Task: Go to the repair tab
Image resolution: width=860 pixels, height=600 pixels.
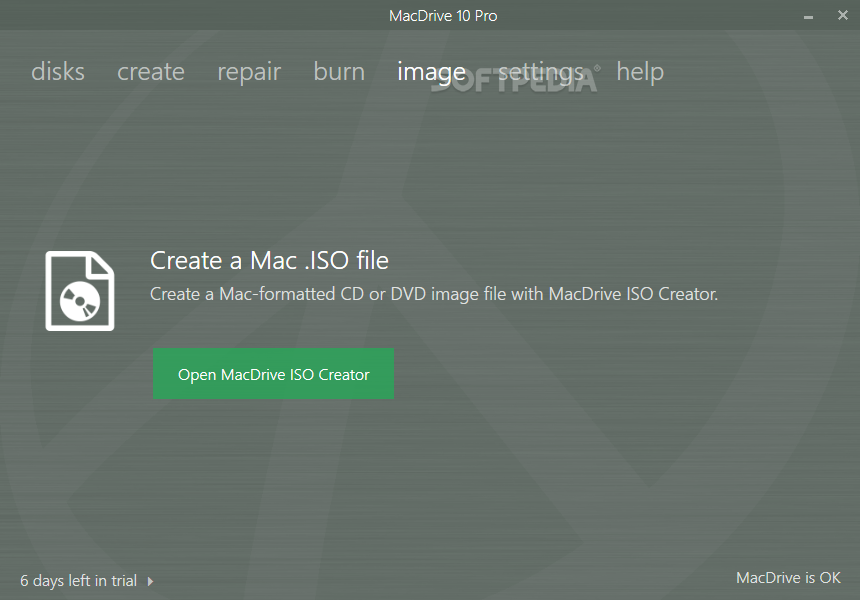Action: [x=249, y=73]
